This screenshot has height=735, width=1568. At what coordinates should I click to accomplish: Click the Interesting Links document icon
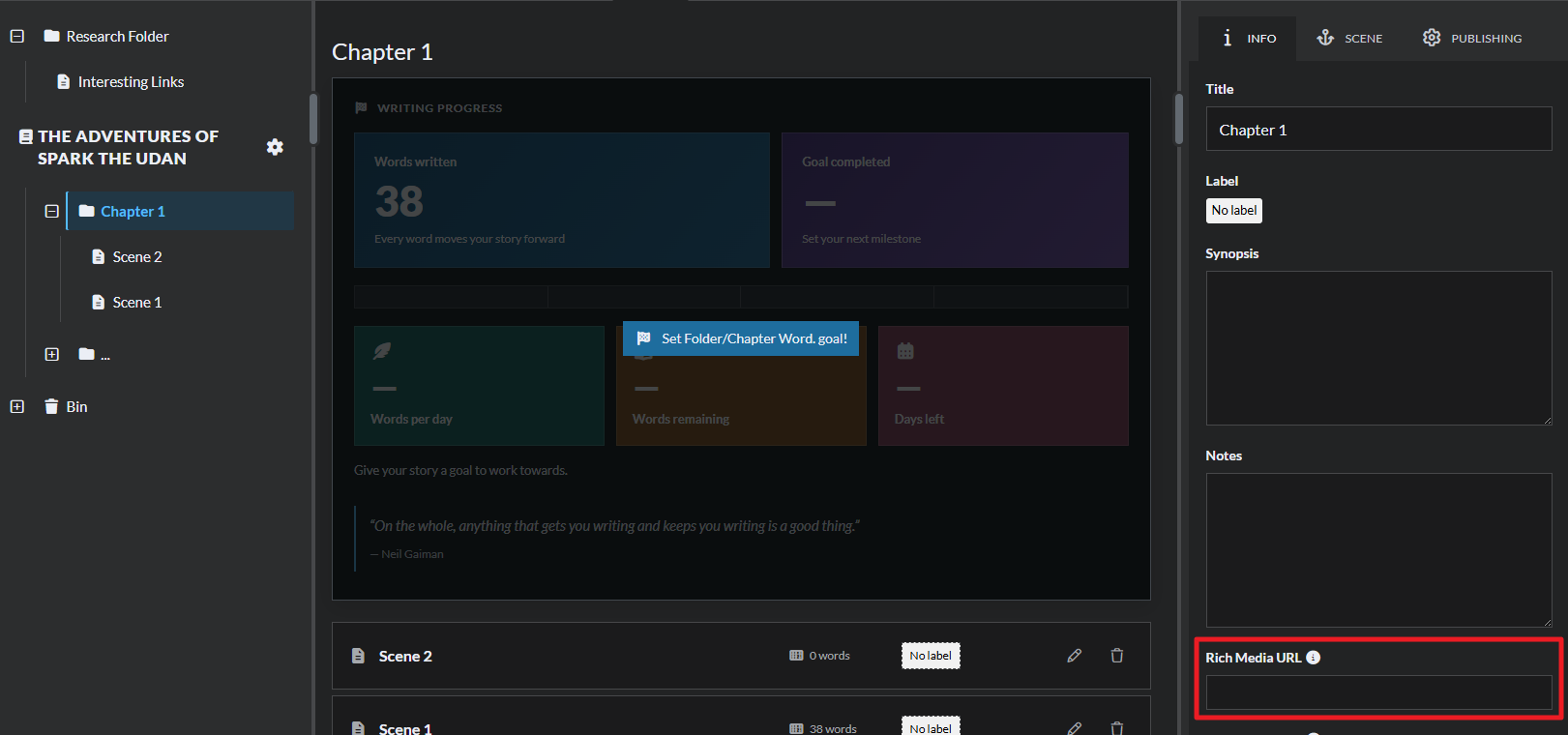64,82
